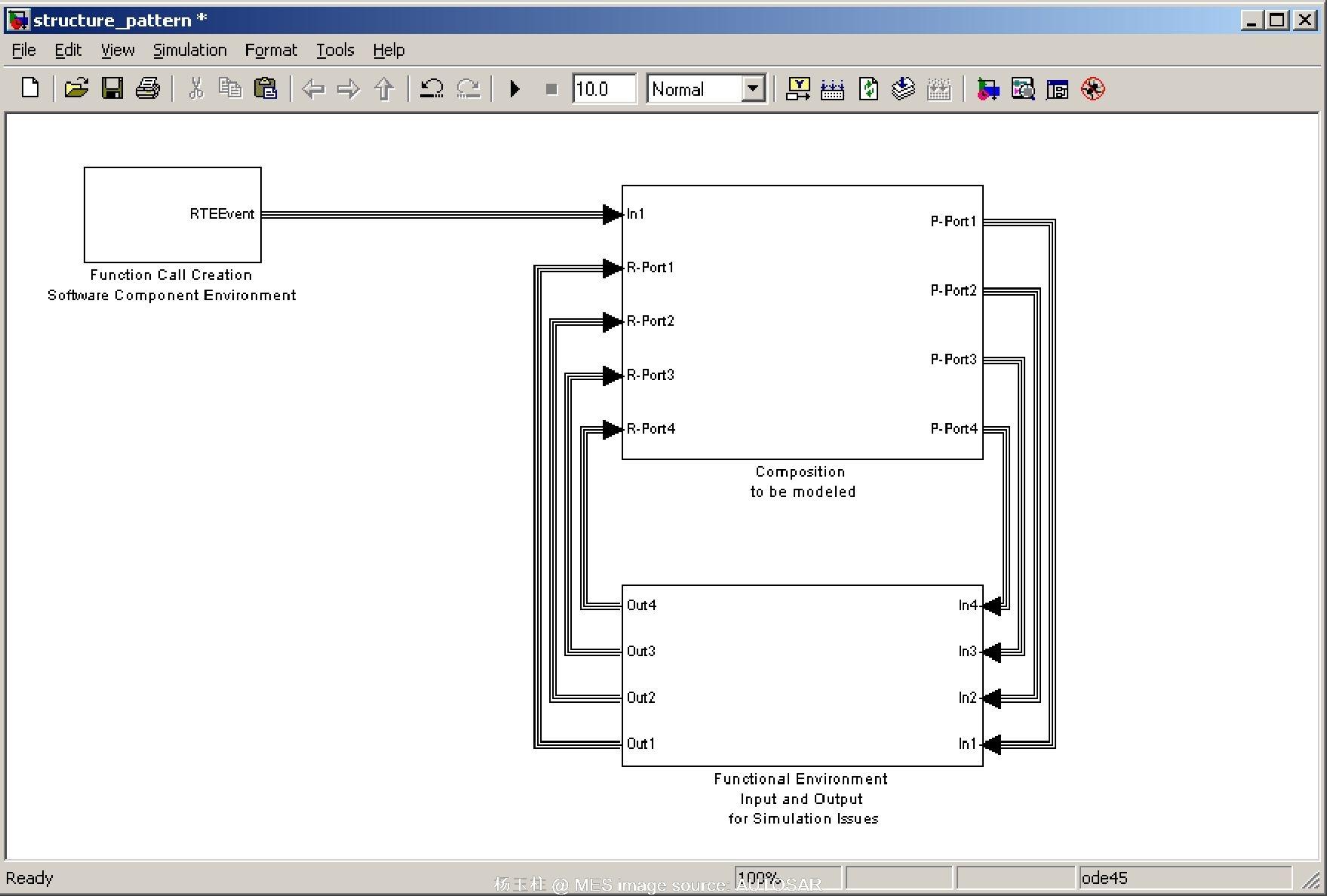Toggle the Model Browser pane
The width and height of the screenshot is (1327, 896).
click(1057, 88)
